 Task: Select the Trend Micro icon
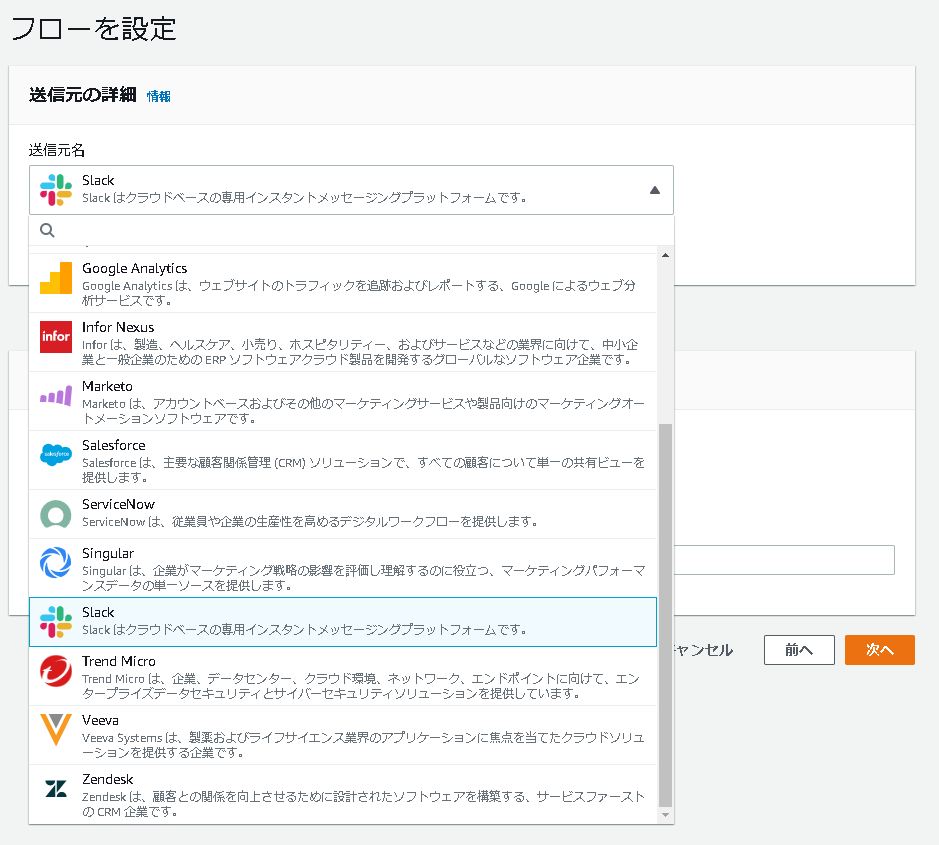[55, 670]
